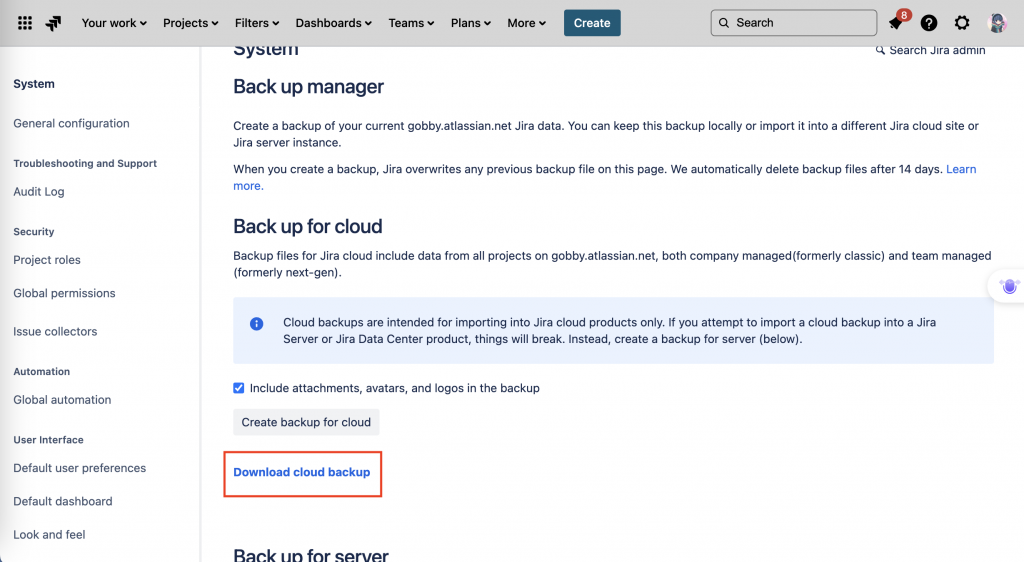Expand the Projects dropdown menu
The image size is (1024, 562).
coord(191,23)
